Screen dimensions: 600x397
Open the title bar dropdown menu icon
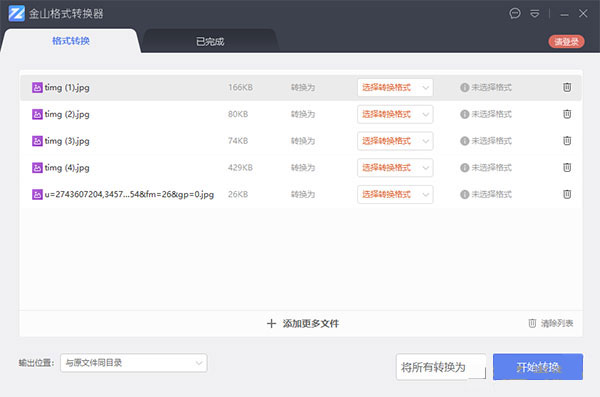tap(535, 14)
